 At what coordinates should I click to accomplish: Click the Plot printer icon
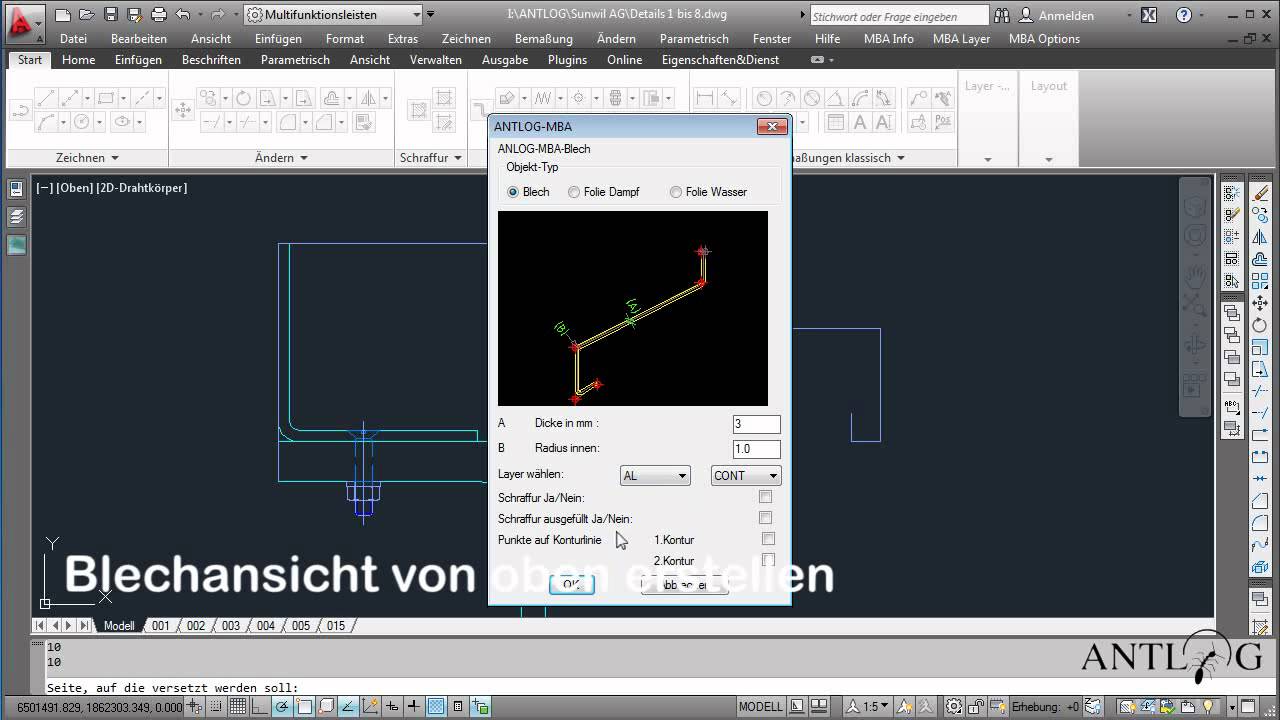click(x=158, y=15)
